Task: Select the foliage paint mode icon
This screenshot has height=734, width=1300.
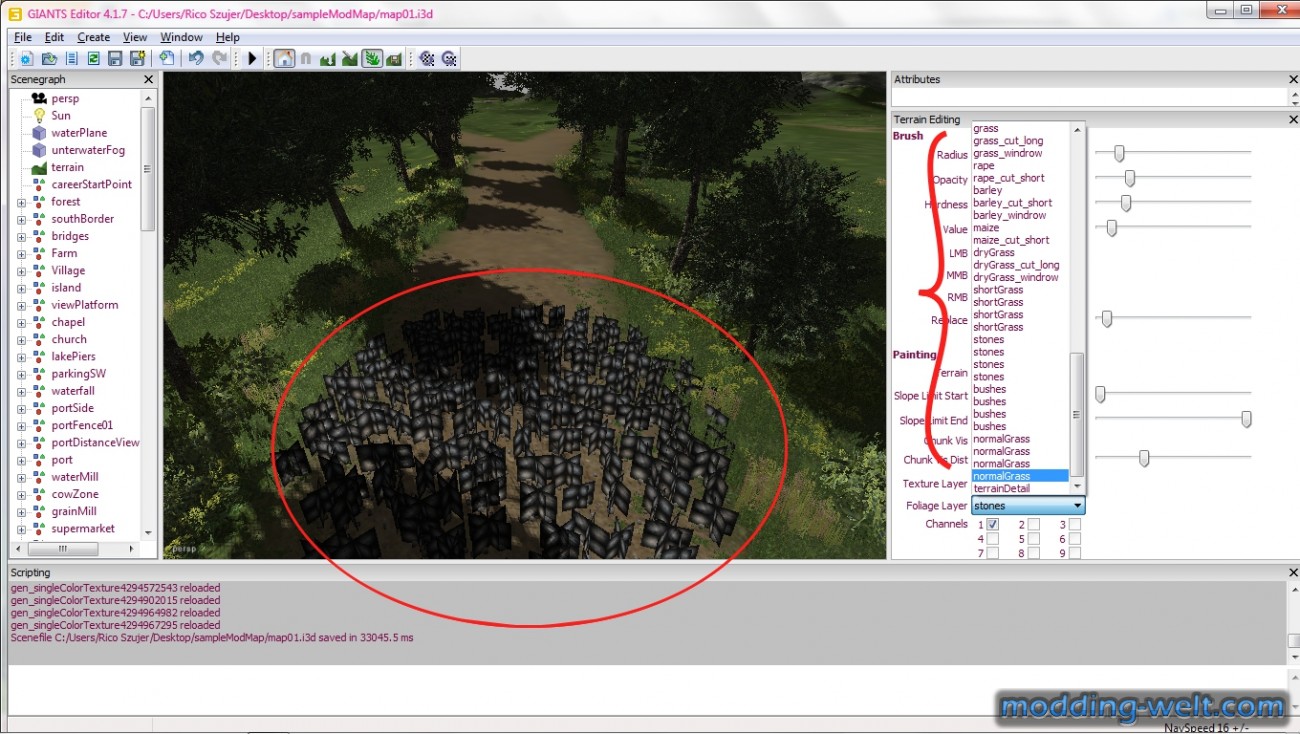Action: pyautogui.click(x=372, y=59)
